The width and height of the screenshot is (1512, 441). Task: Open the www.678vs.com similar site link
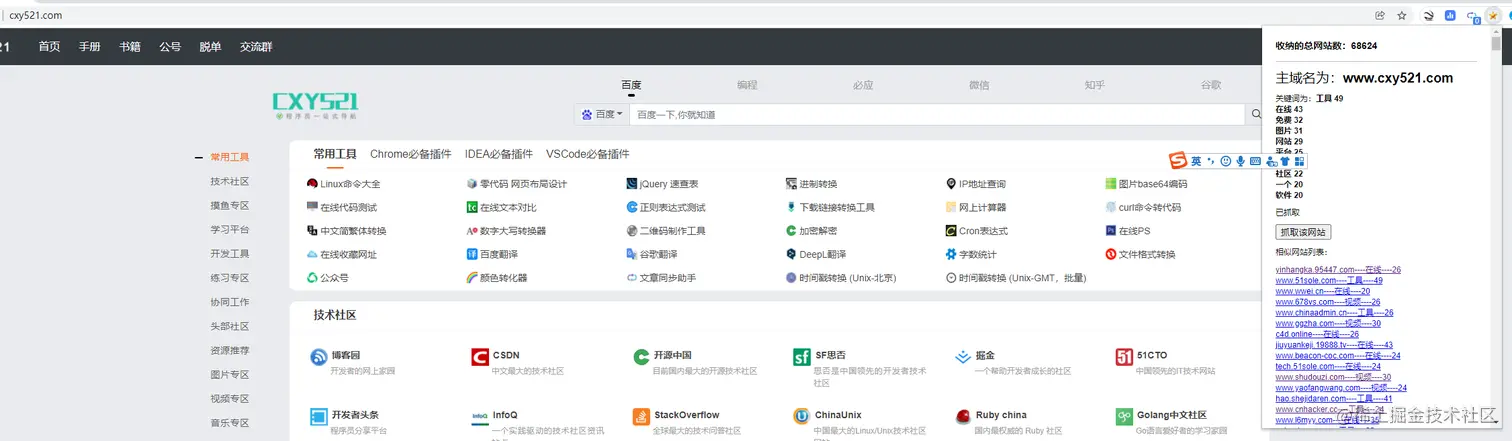click(x=1328, y=302)
